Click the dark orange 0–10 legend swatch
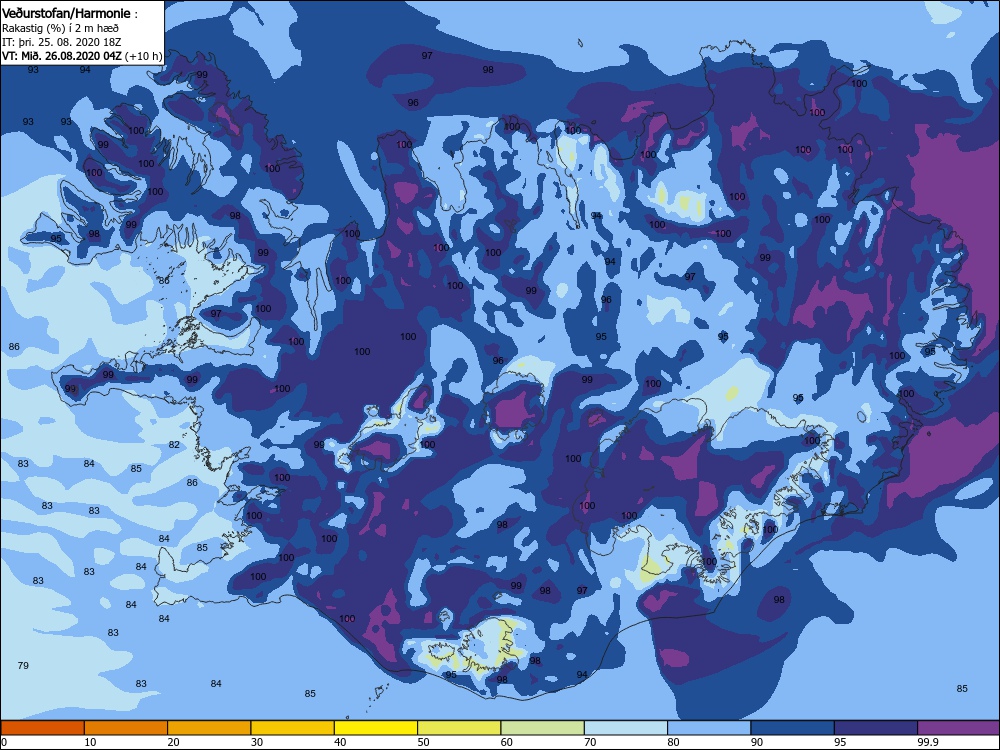 coord(42,728)
